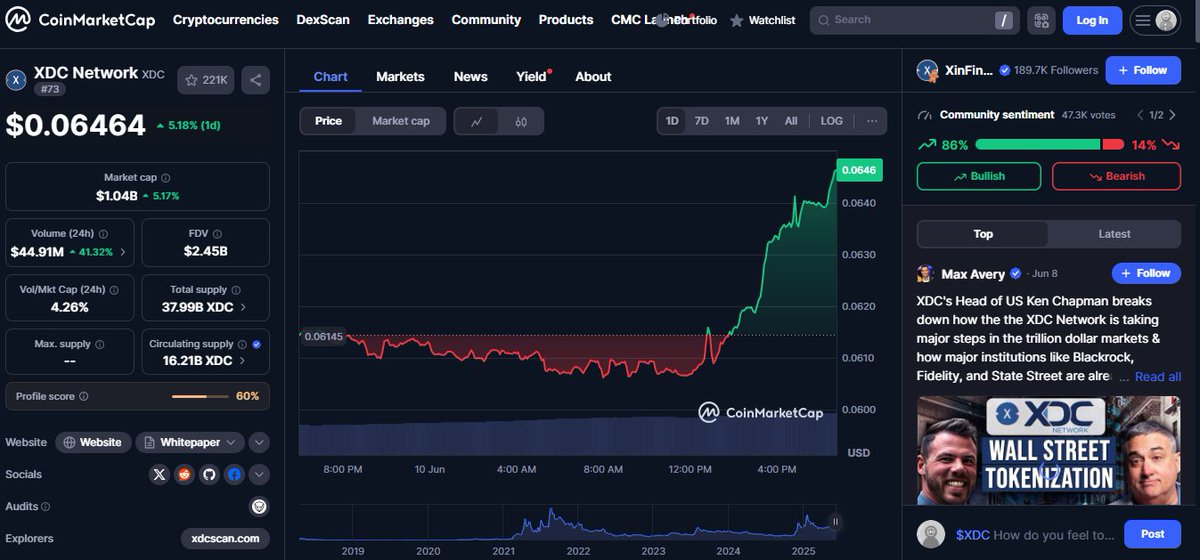Open Exchanges navigation menu

pyautogui.click(x=400, y=20)
